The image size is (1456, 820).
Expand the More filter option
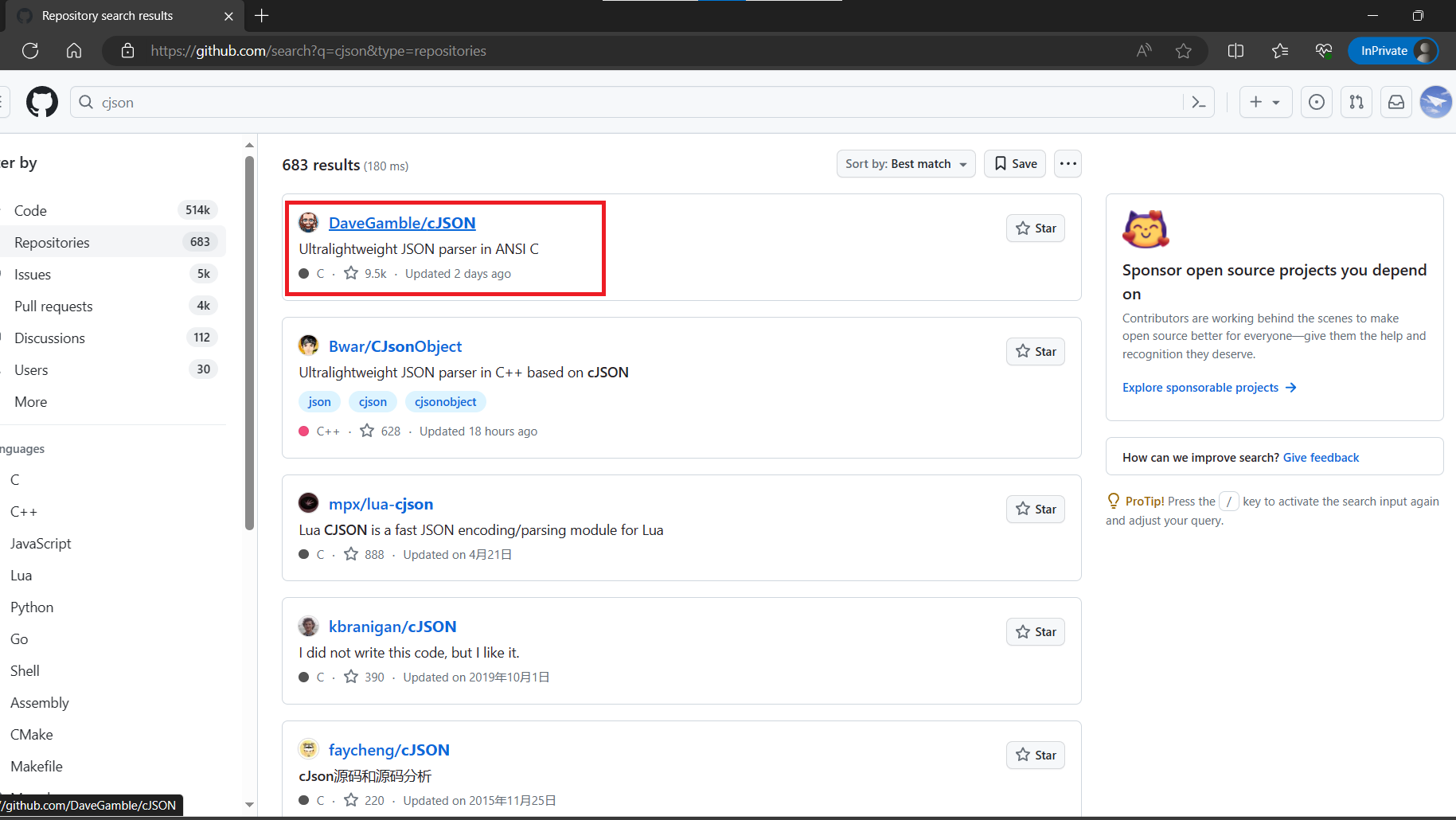coord(31,402)
